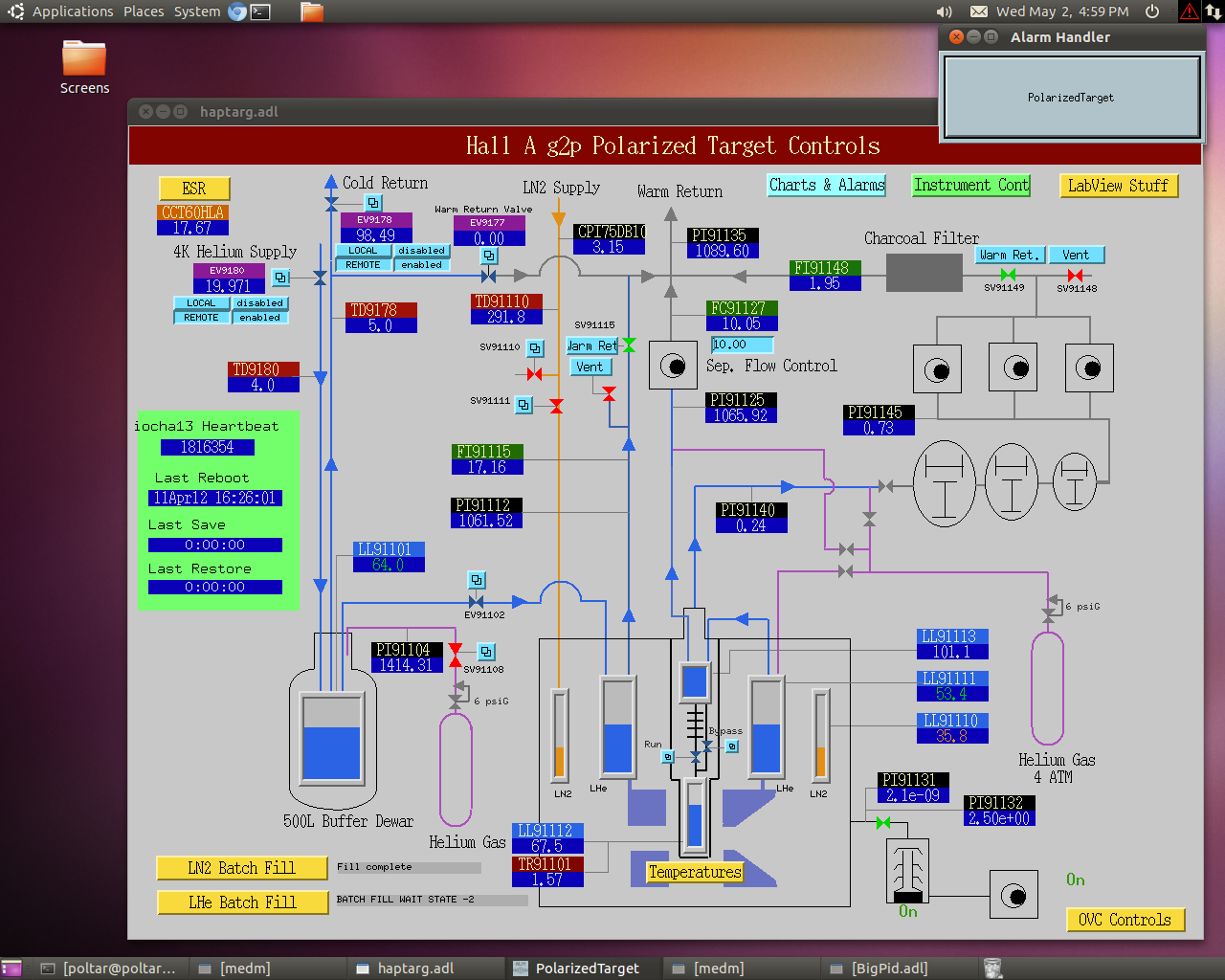This screenshot has height=980, width=1225.
Task: Click the network arrows indicator icon
Action: pyautogui.click(x=1213, y=11)
